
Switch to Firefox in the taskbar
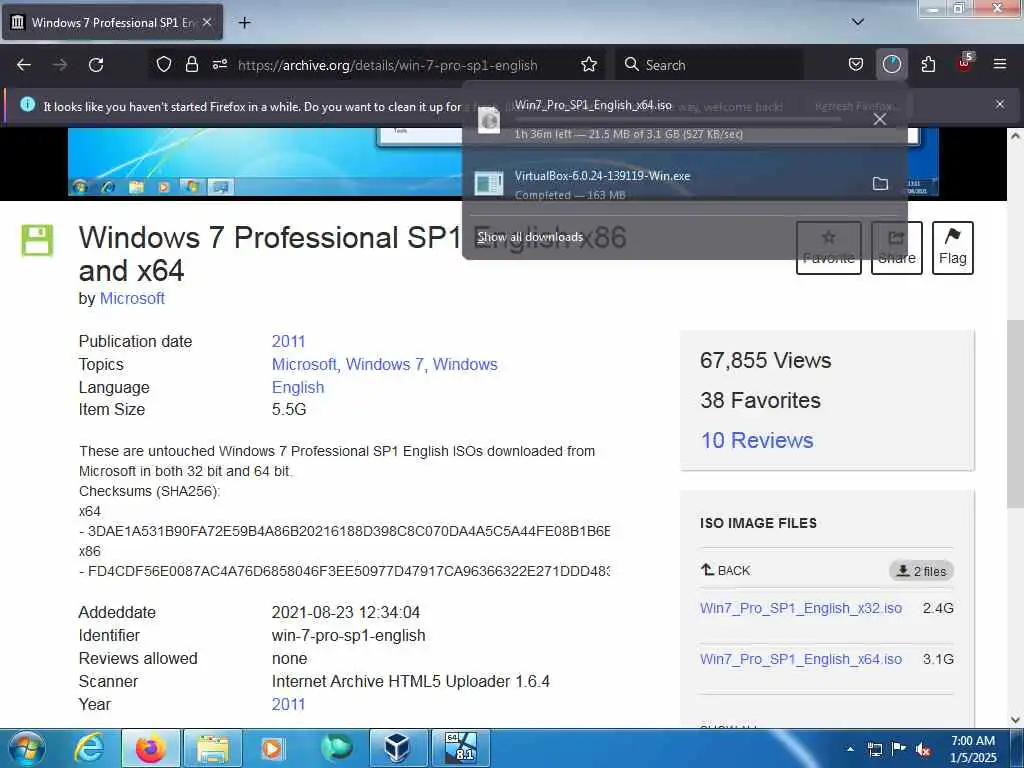[151, 748]
